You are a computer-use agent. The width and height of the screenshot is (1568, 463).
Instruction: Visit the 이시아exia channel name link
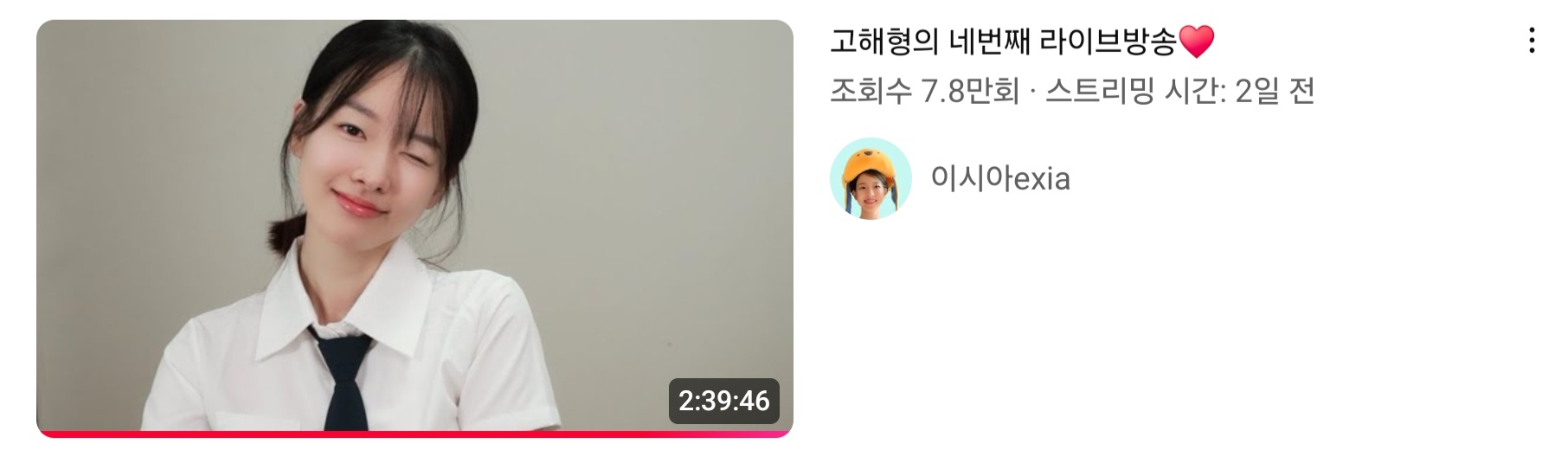(1000, 178)
